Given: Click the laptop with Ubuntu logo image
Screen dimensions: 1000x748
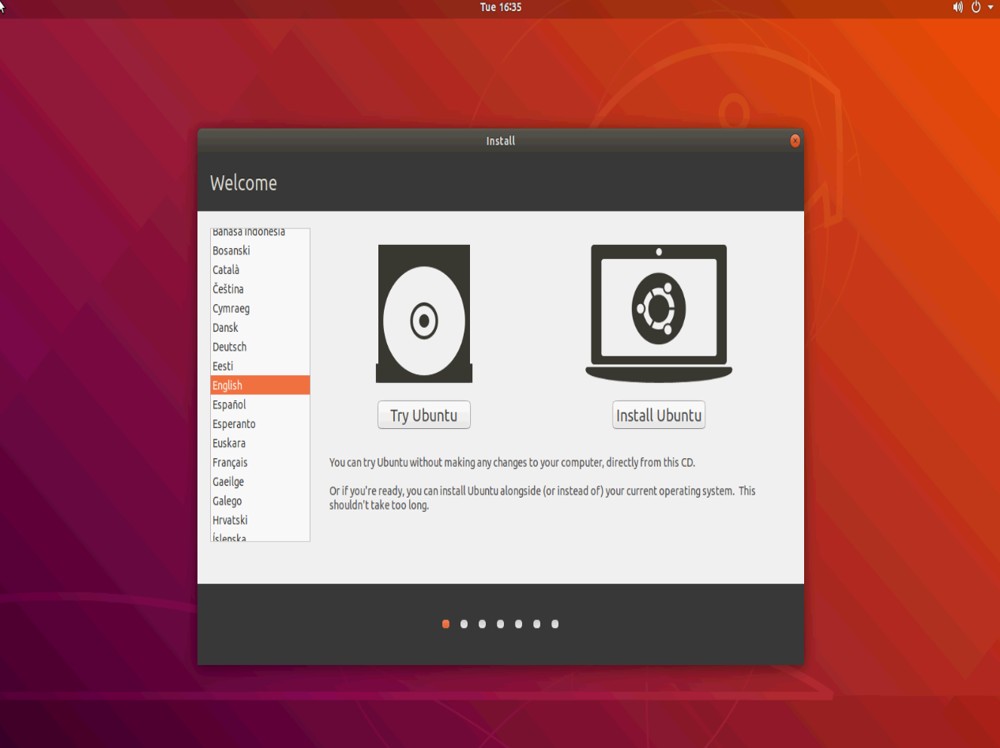Looking at the screenshot, I should click(659, 313).
